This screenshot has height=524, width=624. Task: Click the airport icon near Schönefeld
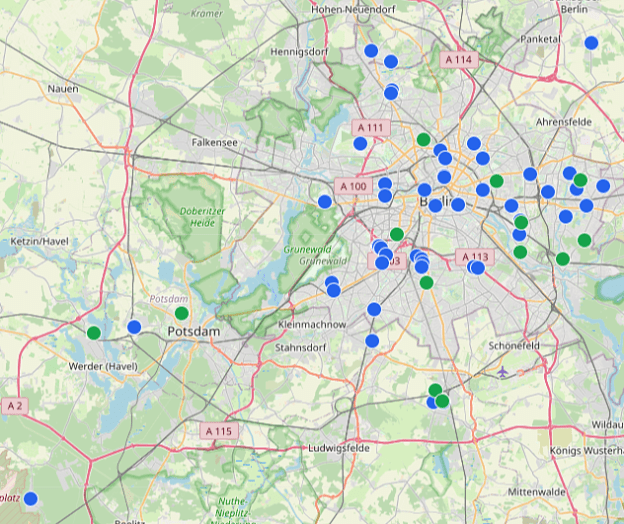click(501, 371)
